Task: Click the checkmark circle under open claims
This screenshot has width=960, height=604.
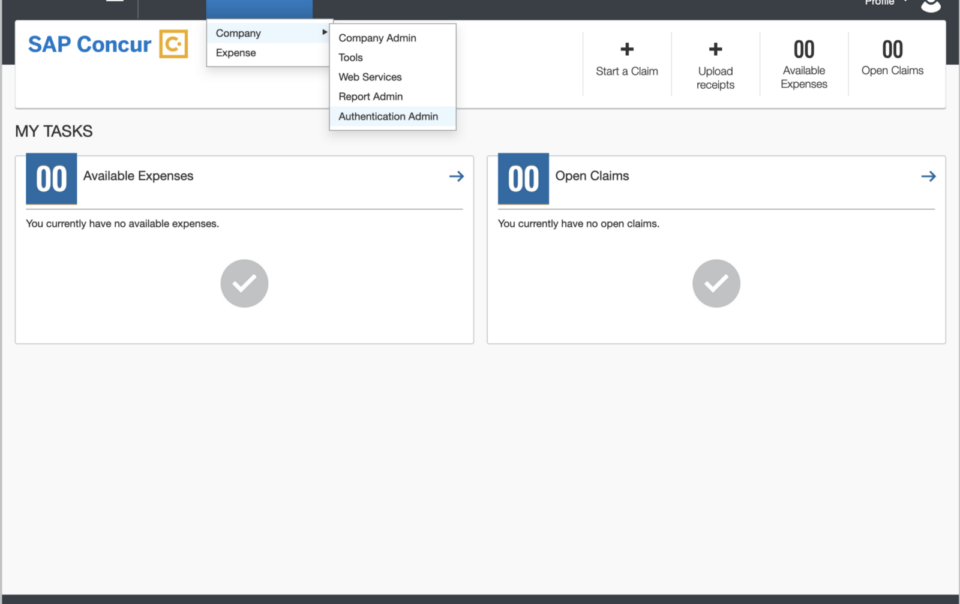Action: click(x=716, y=283)
